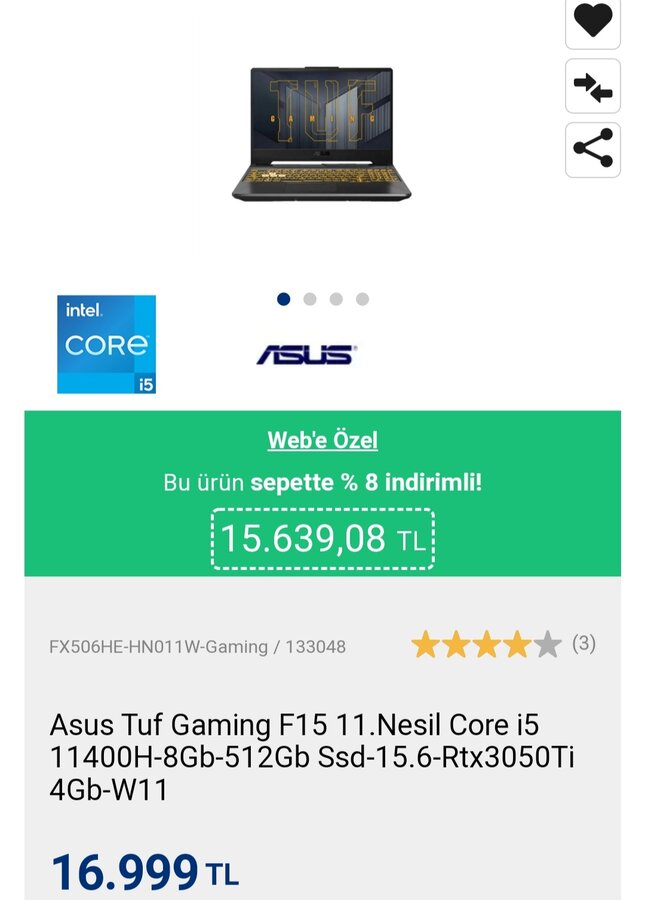Switch to the second image carousel dot
The height and width of the screenshot is (900, 645).
click(x=310, y=299)
